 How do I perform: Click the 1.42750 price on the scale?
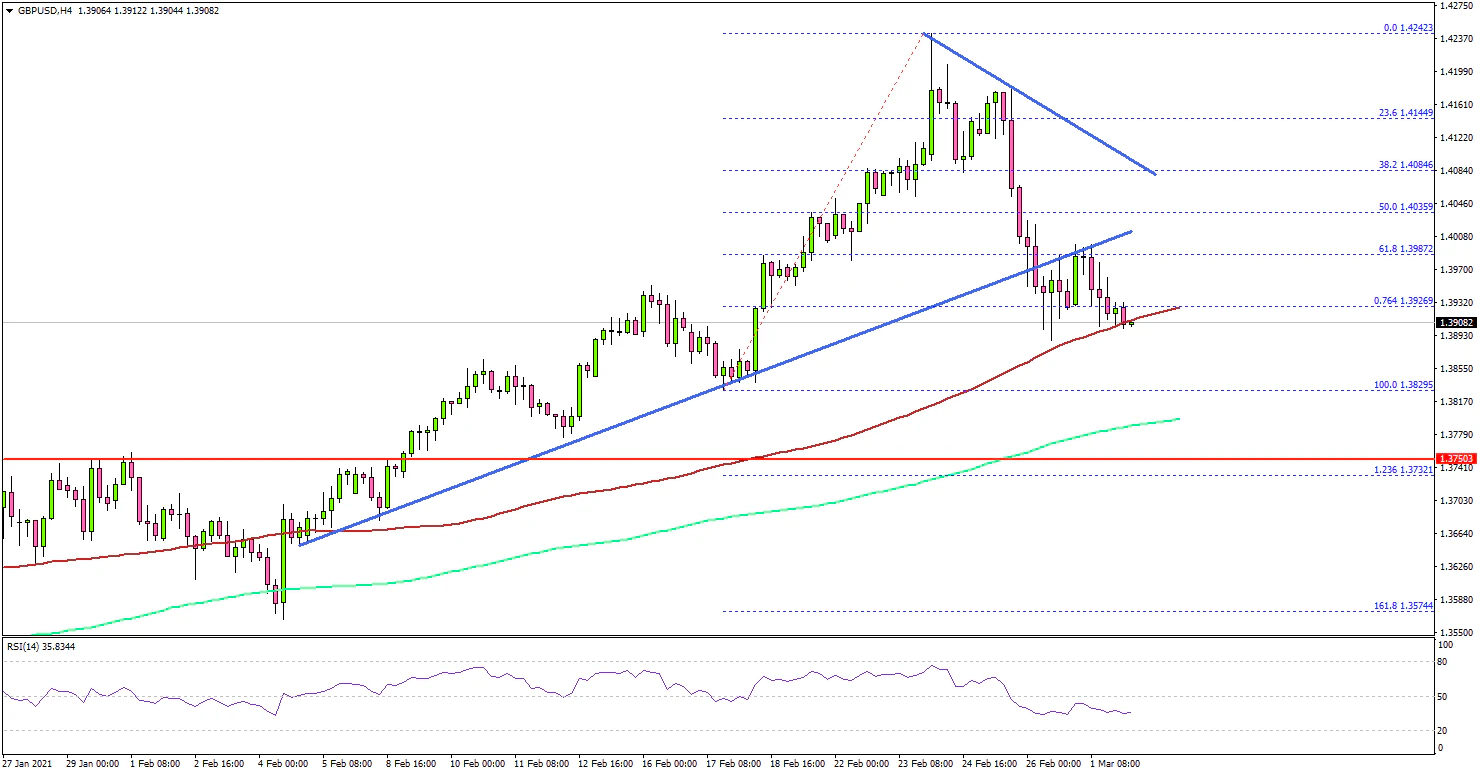[x=1456, y=6]
